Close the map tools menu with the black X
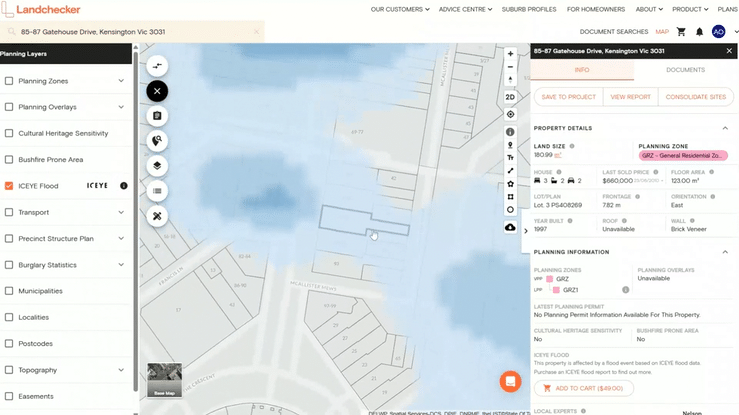 [x=157, y=91]
